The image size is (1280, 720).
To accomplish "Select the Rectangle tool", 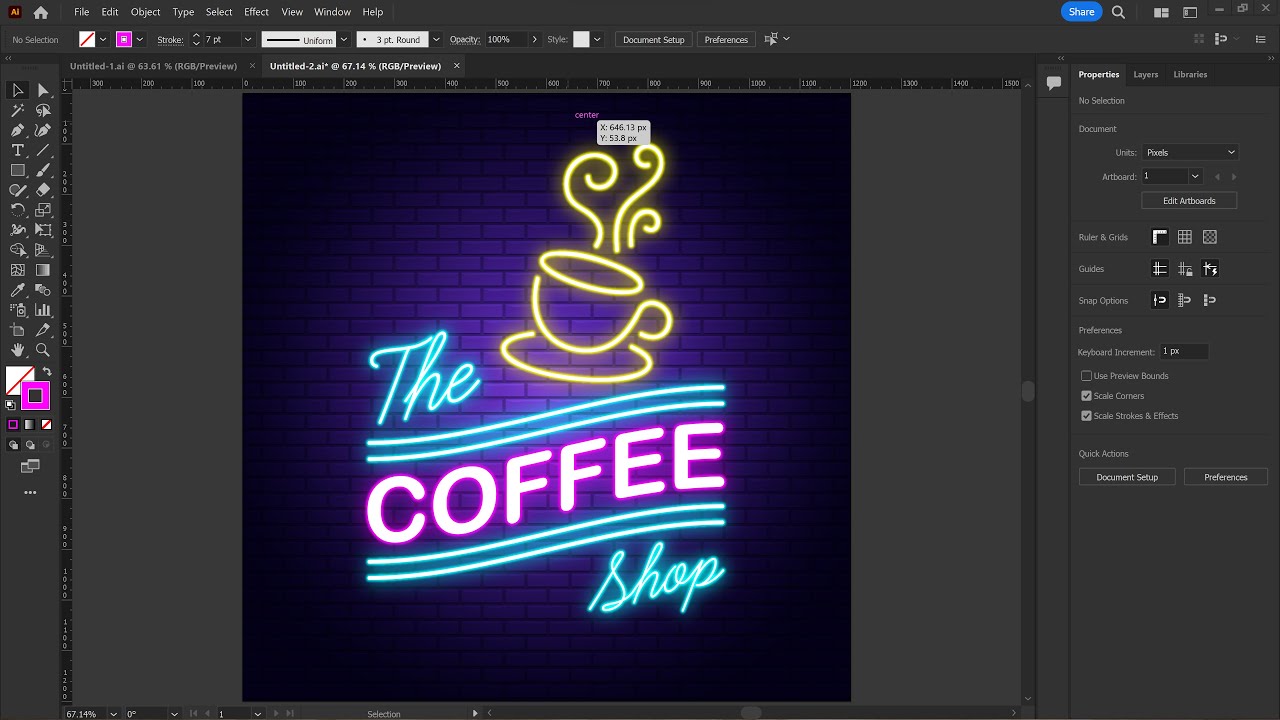I will coord(17,170).
